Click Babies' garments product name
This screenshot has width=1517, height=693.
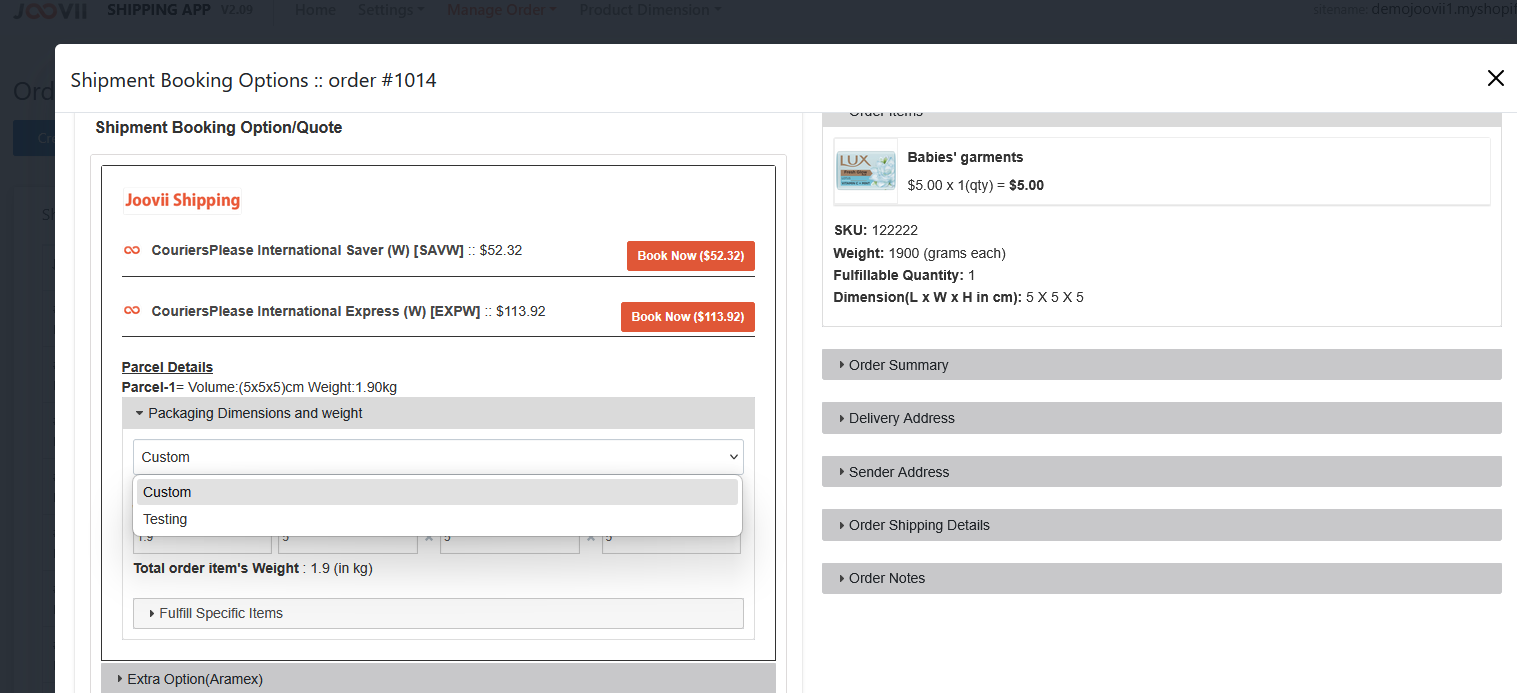[x=965, y=157]
